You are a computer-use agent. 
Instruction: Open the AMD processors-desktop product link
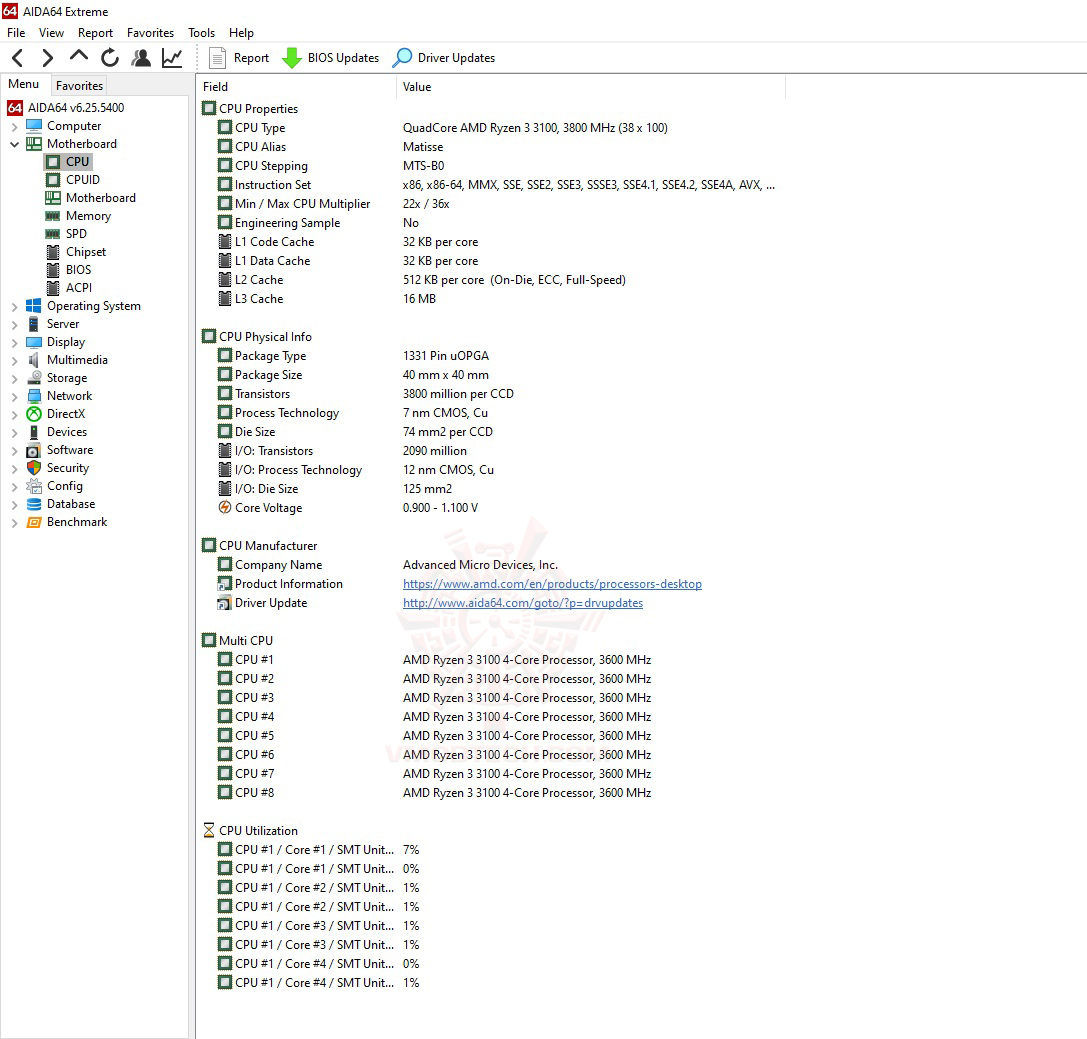coord(553,584)
